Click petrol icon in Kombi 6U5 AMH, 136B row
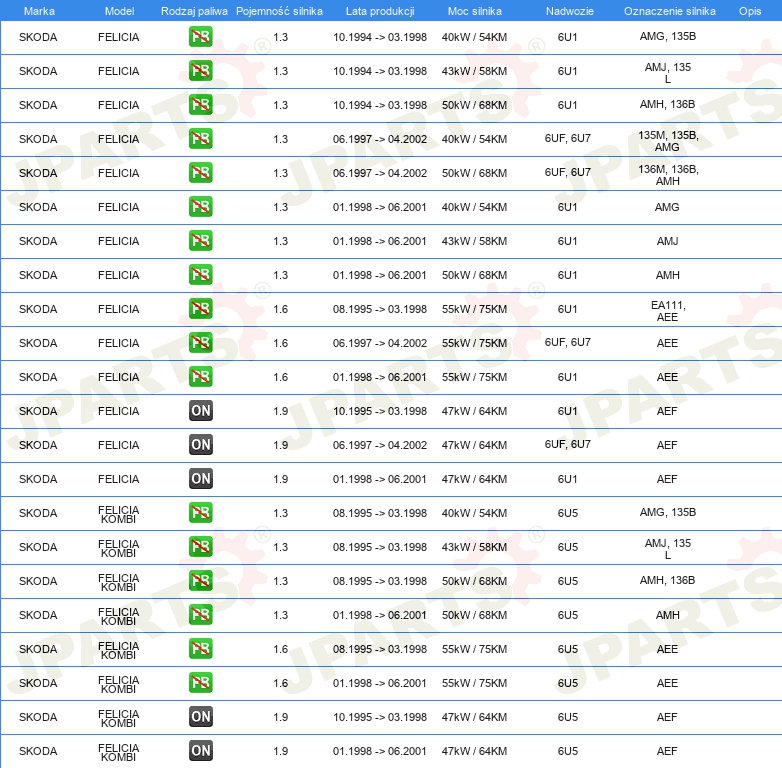This screenshot has width=782, height=768. [x=200, y=580]
